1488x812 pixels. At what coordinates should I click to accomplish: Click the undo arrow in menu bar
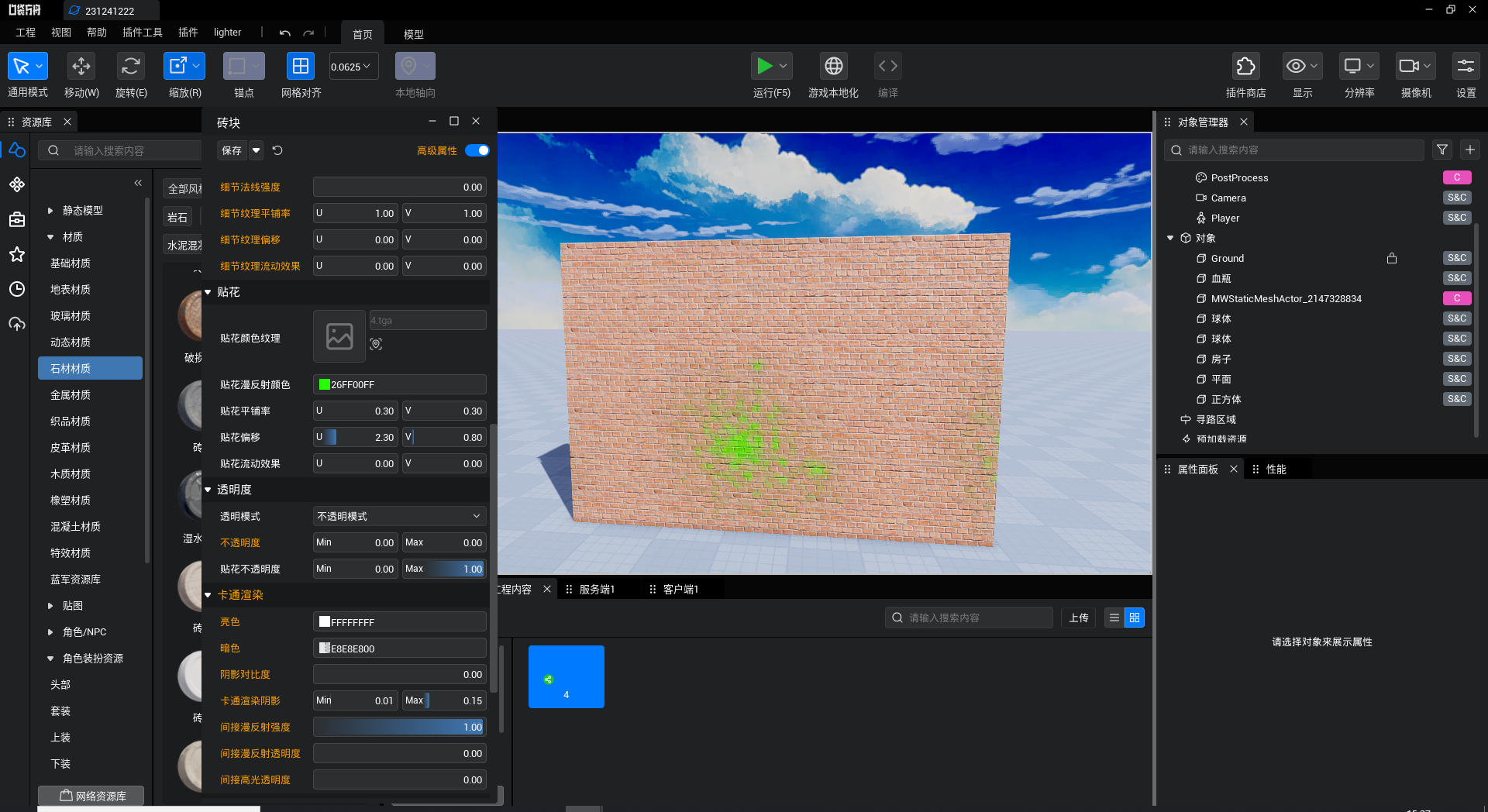click(285, 33)
